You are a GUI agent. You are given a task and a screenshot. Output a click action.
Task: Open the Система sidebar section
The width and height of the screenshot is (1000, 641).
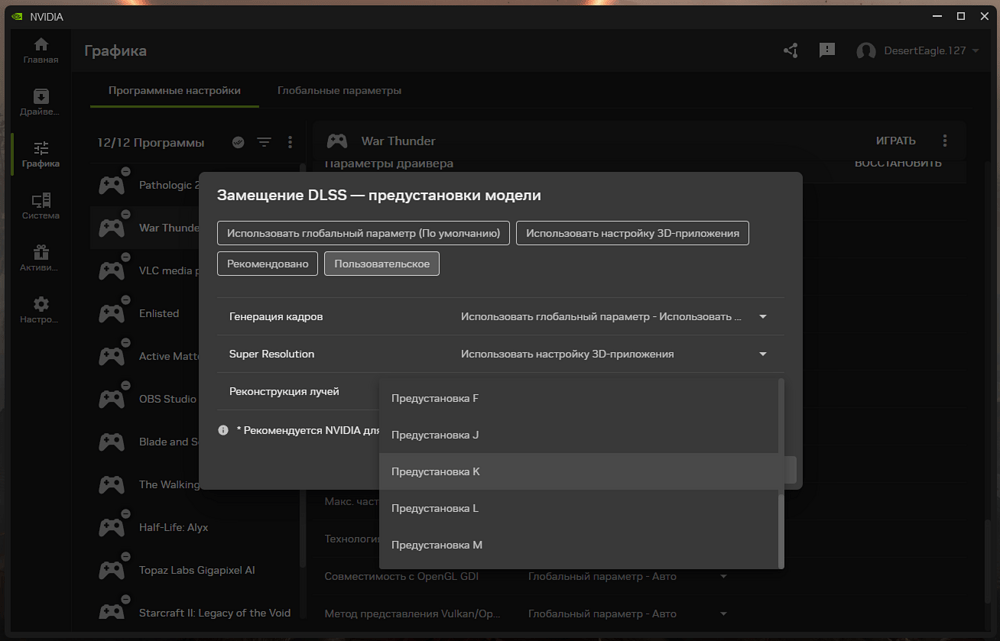pos(41,206)
